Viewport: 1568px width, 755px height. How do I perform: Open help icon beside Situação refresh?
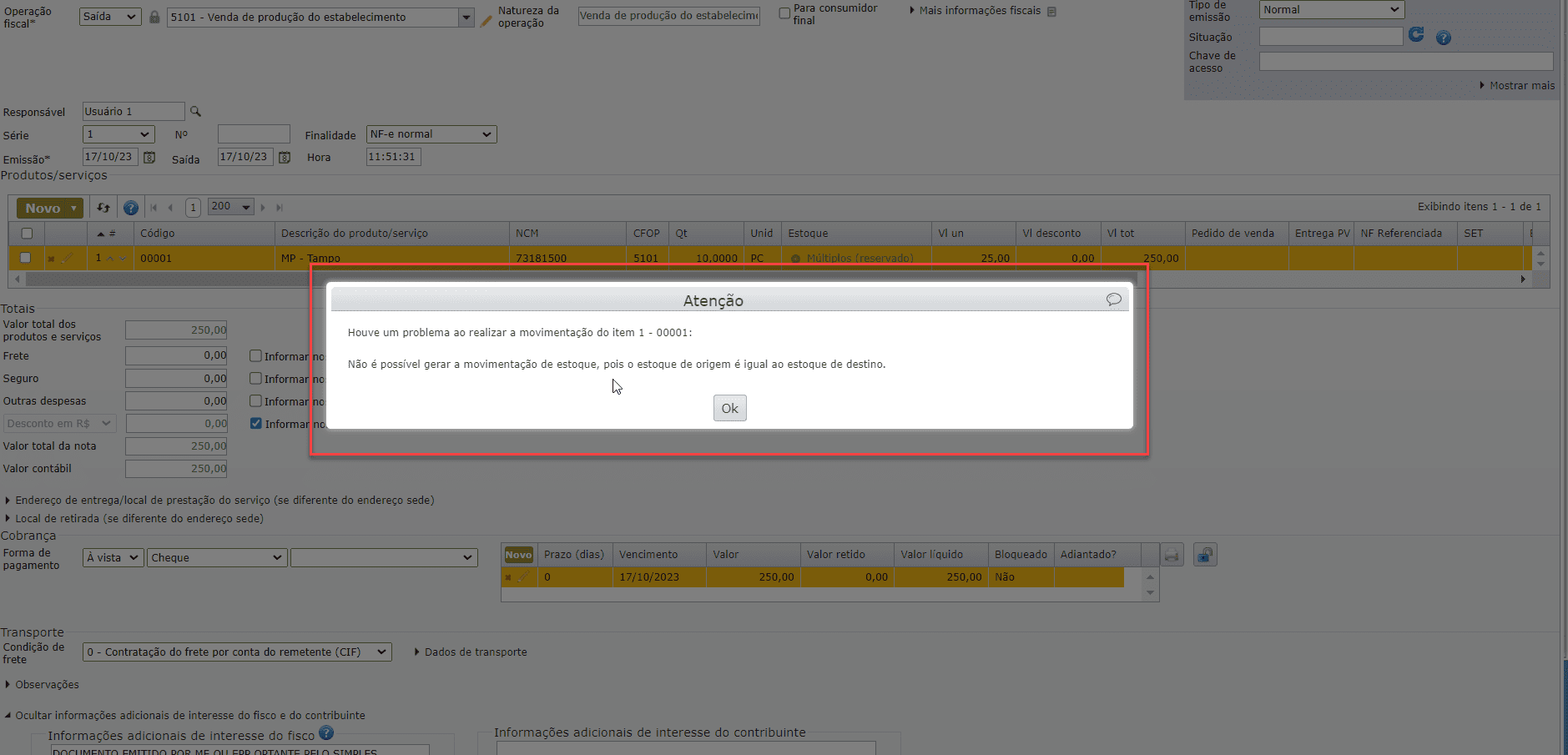(x=1444, y=38)
